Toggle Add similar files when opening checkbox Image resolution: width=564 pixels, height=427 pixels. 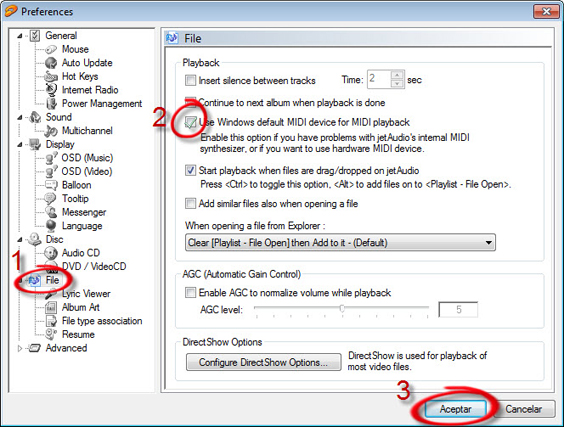coord(190,204)
